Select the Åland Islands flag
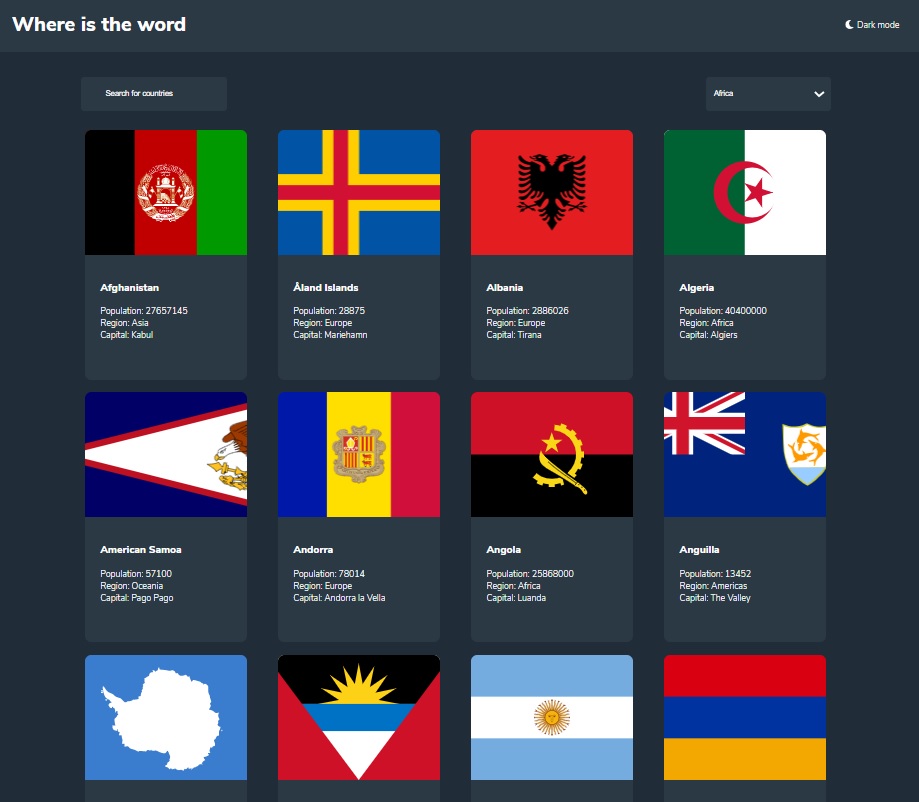 [359, 192]
